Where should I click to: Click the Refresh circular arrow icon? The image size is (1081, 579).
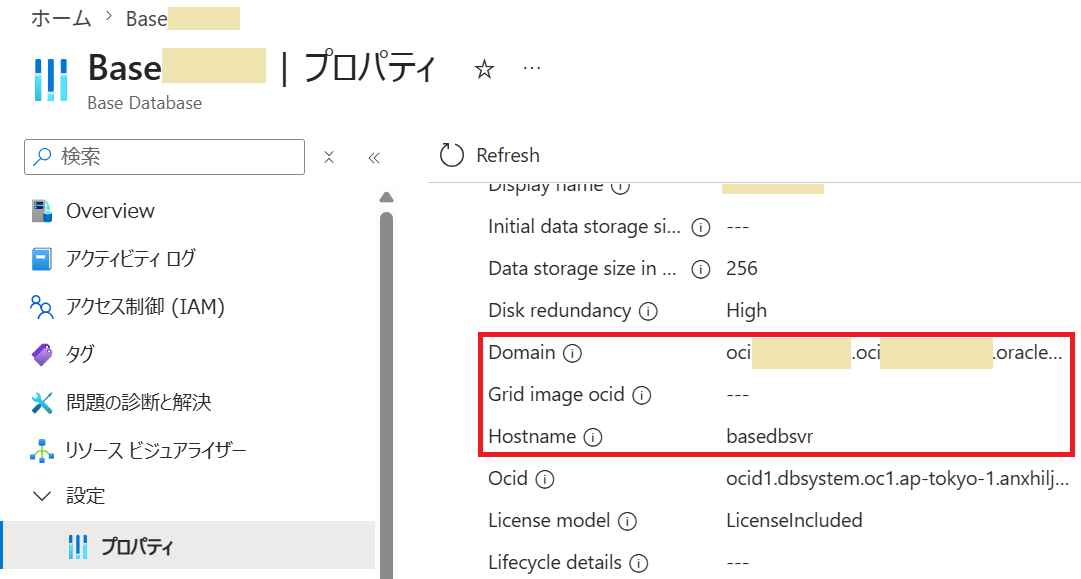point(452,155)
